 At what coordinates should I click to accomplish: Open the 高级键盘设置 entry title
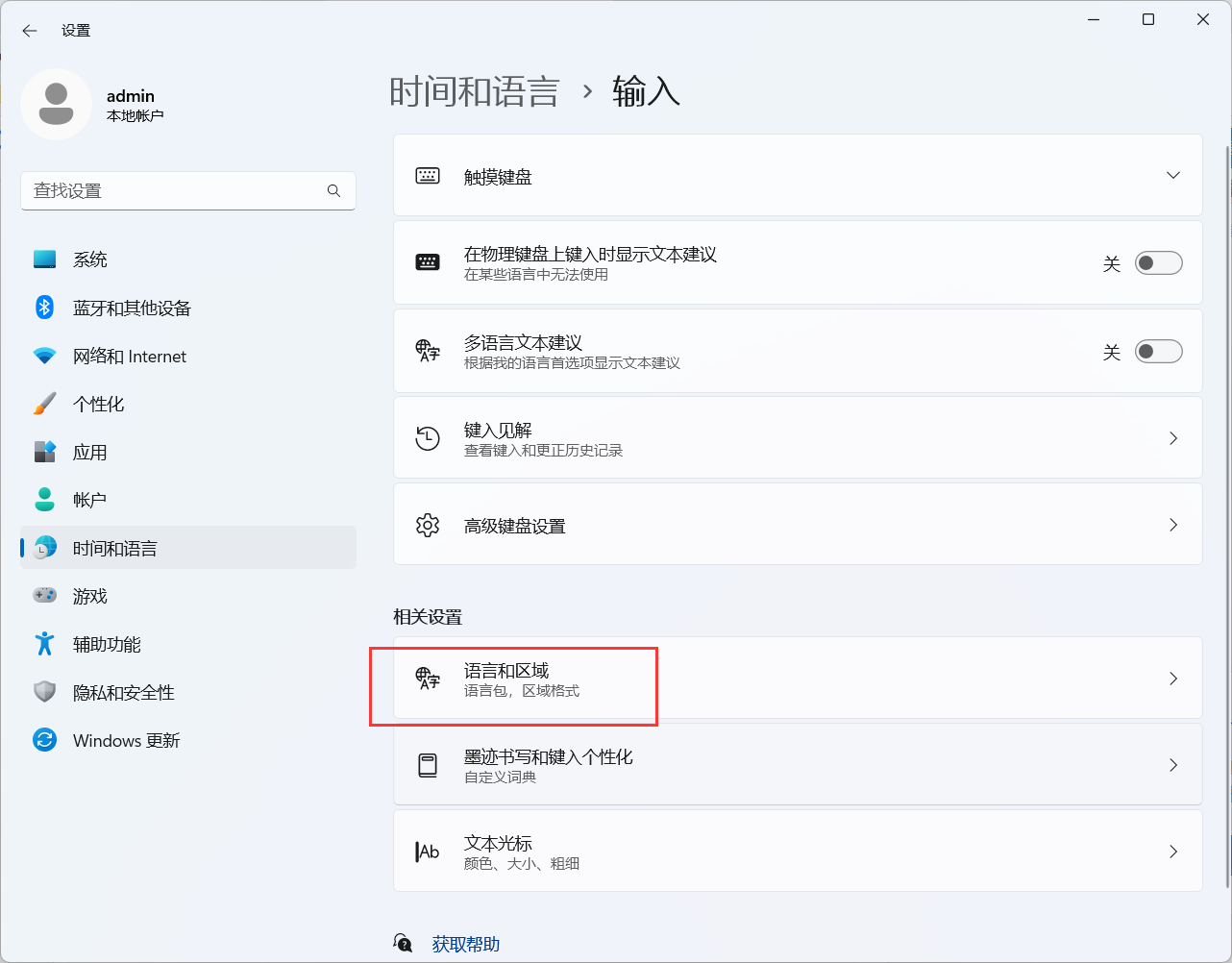pyautogui.click(x=515, y=526)
